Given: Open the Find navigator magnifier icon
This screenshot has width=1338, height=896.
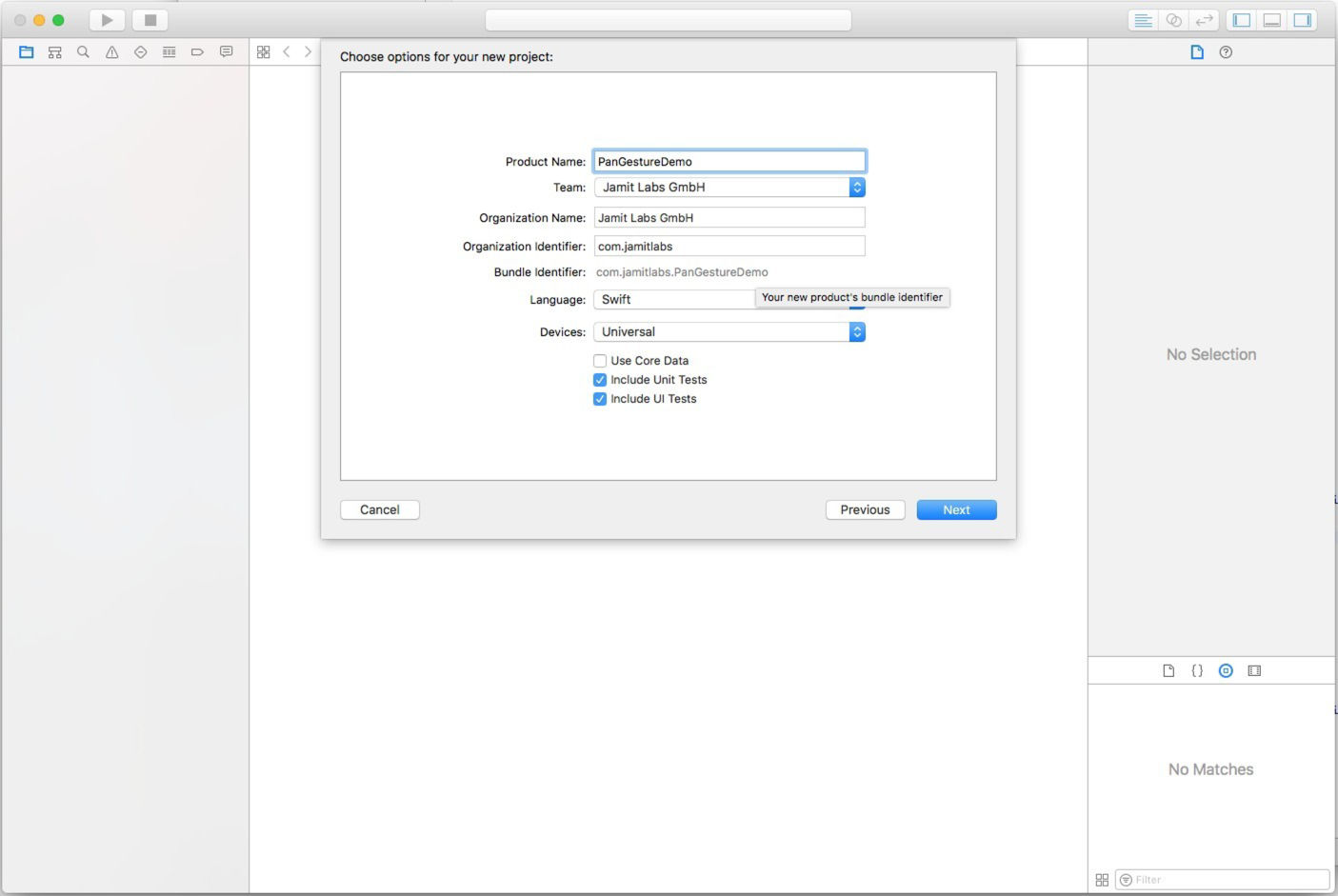Looking at the screenshot, I should (84, 52).
